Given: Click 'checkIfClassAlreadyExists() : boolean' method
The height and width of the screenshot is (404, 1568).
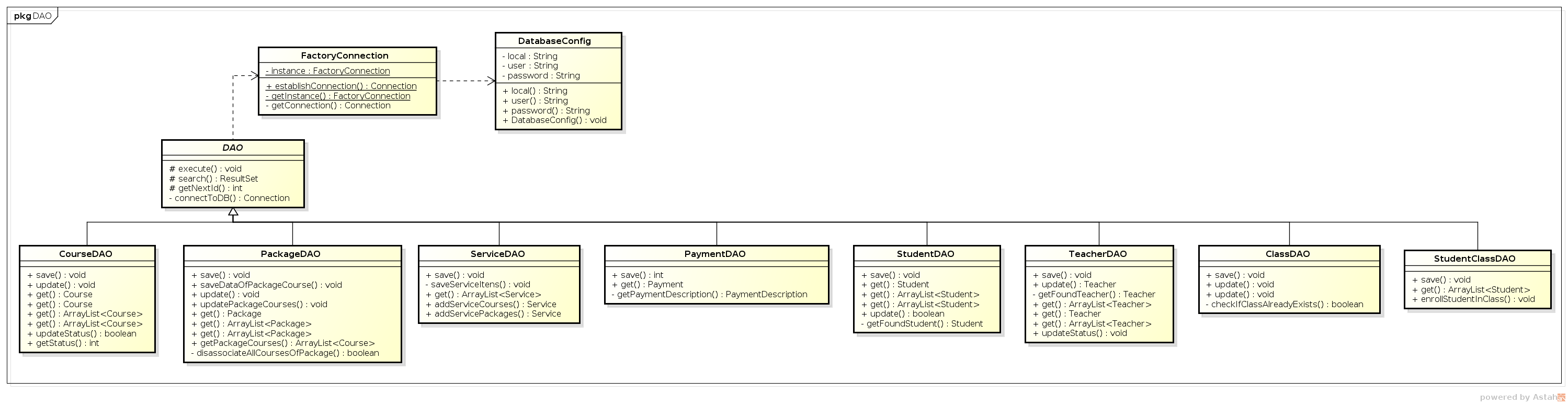Looking at the screenshot, I should pos(1285,305).
